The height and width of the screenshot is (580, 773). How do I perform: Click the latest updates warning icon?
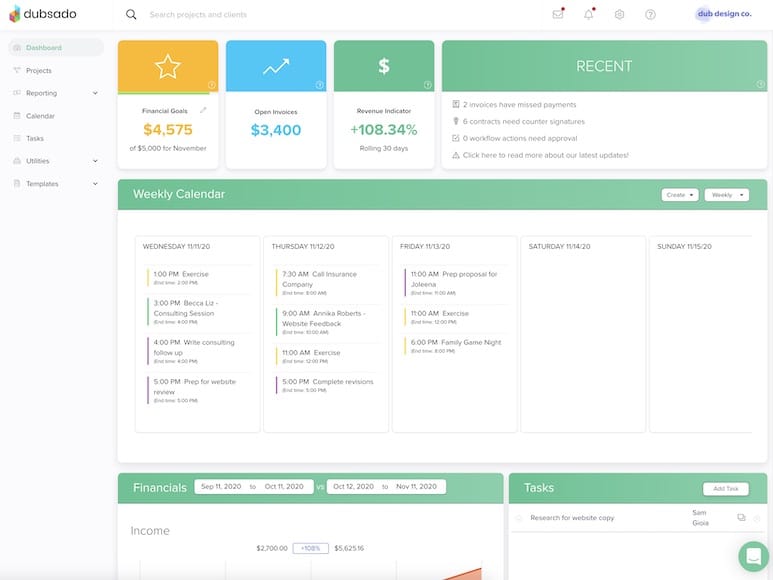click(x=456, y=155)
